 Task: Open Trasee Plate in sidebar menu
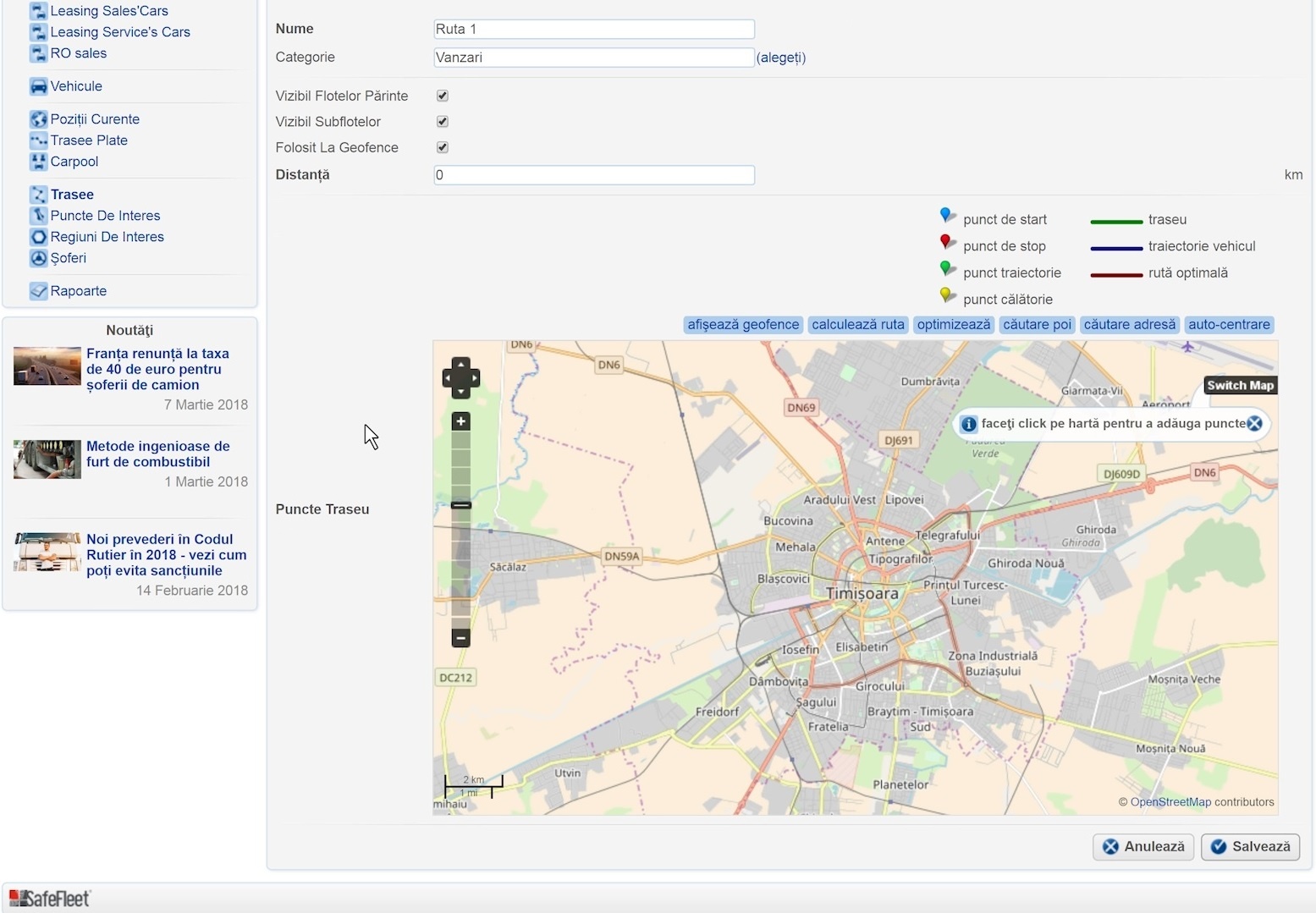(89, 140)
